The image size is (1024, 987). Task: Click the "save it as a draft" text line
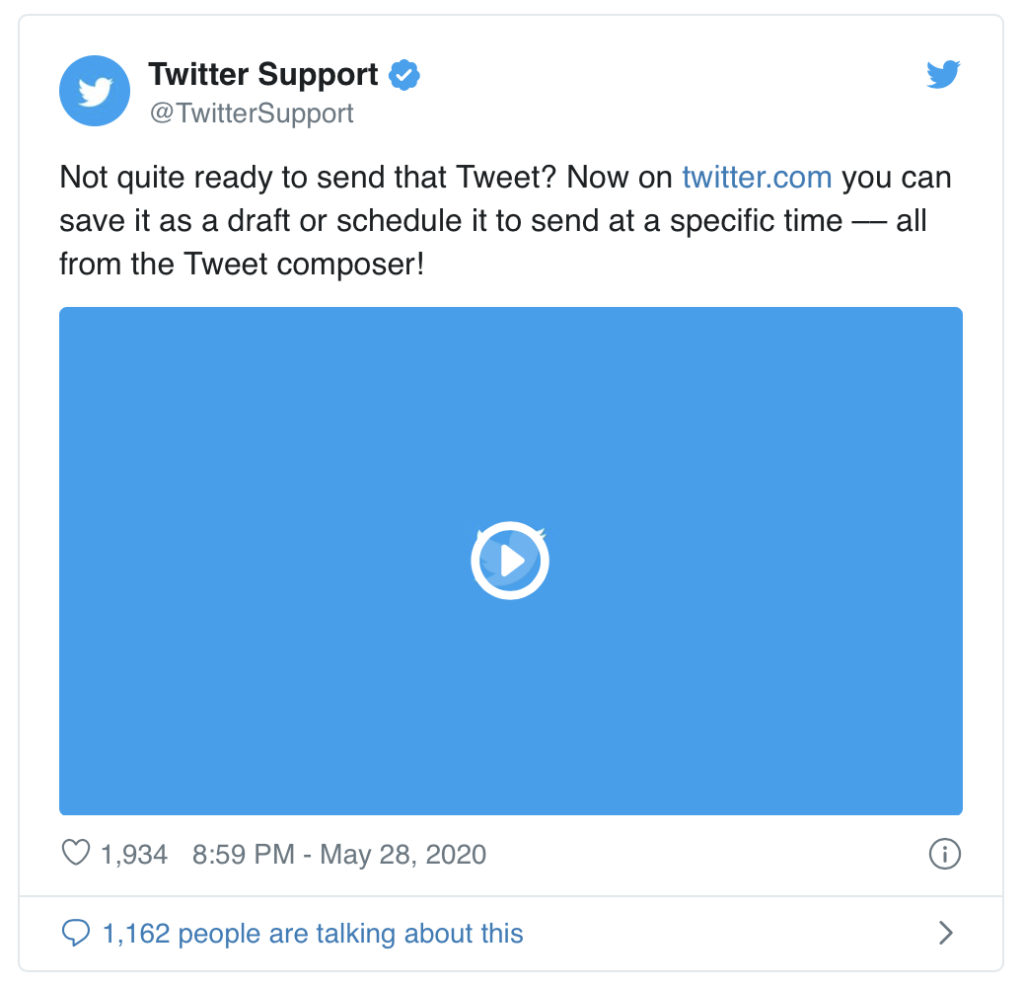[x=493, y=221]
